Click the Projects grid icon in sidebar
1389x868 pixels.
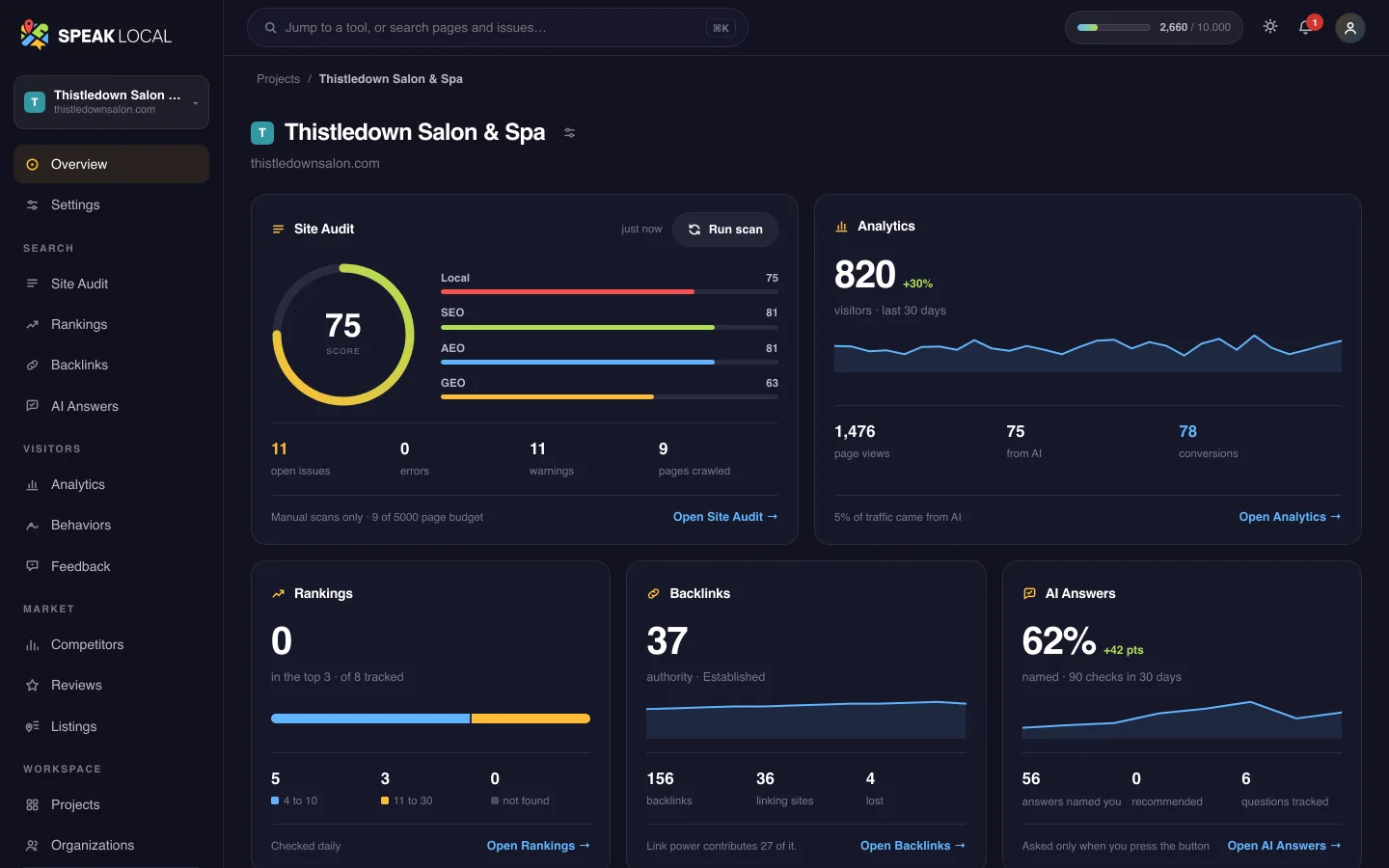[x=32, y=804]
